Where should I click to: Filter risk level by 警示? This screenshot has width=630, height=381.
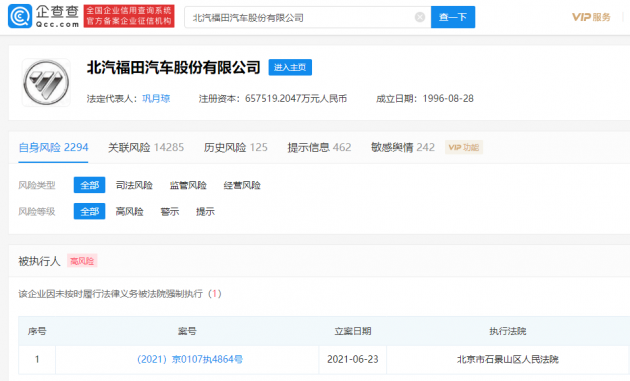pyautogui.click(x=170, y=211)
